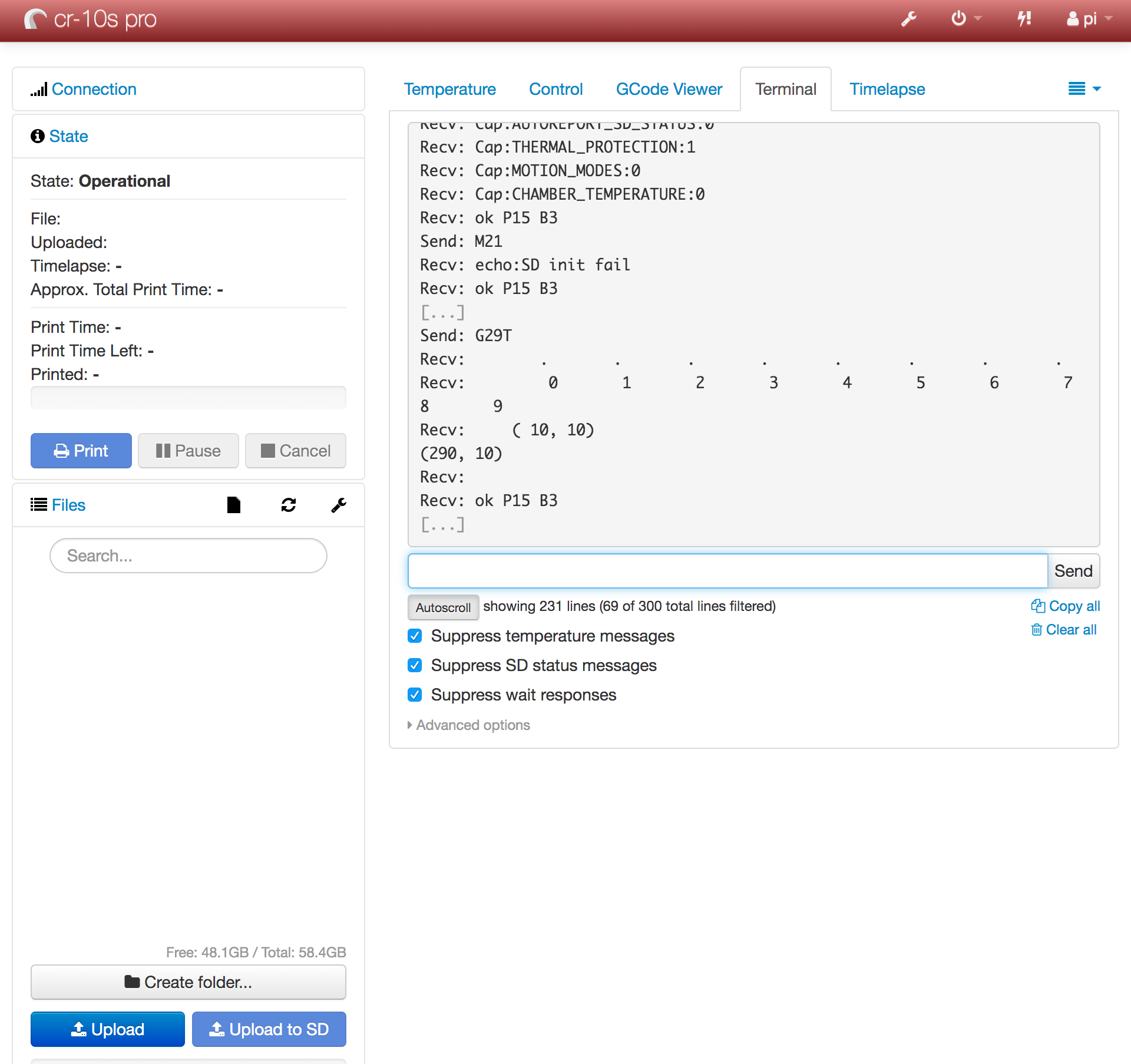Image resolution: width=1131 pixels, height=1064 pixels.
Task: Disable Suppress wait responses
Action: click(415, 695)
